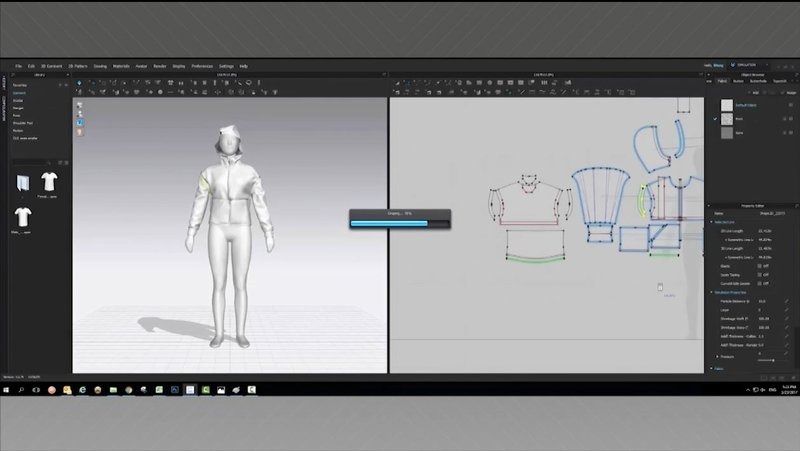Image resolution: width=800 pixels, height=451 pixels.
Task: Select Avatar in the Library list
Action: 18,100
